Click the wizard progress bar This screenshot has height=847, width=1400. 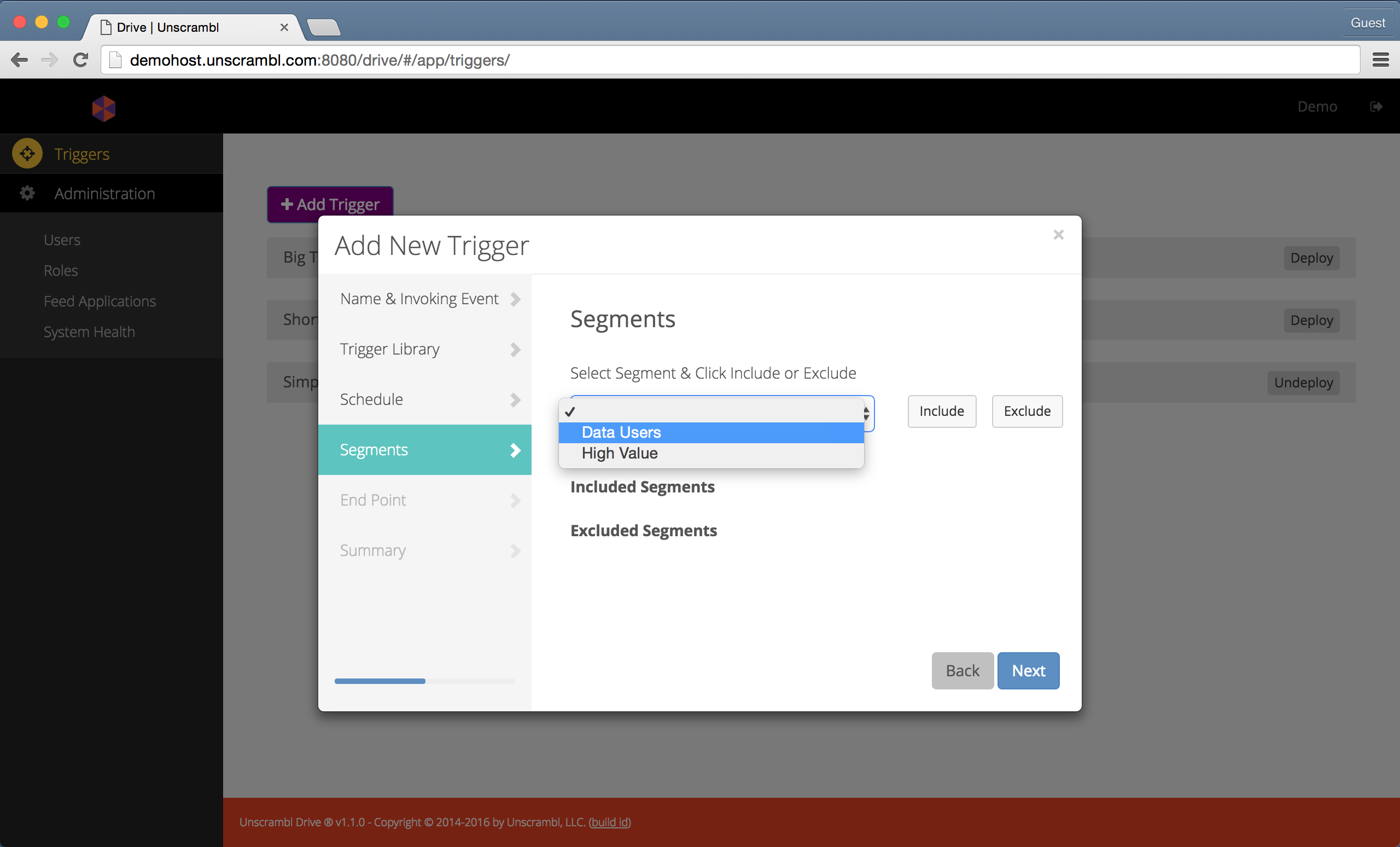(x=424, y=681)
